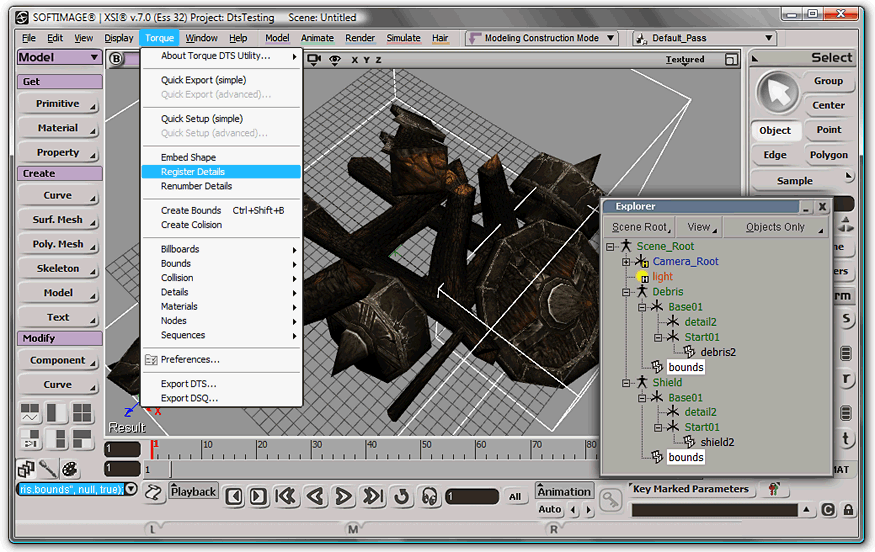Toggle the viewport eye visibility icon
This screenshot has width=875, height=552.
point(335,60)
